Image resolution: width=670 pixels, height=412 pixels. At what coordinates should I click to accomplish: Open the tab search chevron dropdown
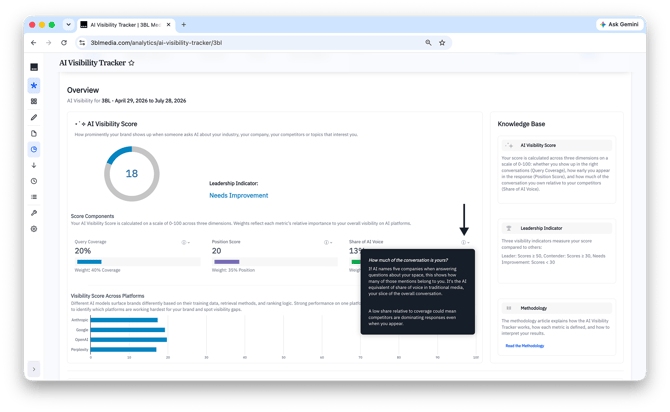point(68,25)
